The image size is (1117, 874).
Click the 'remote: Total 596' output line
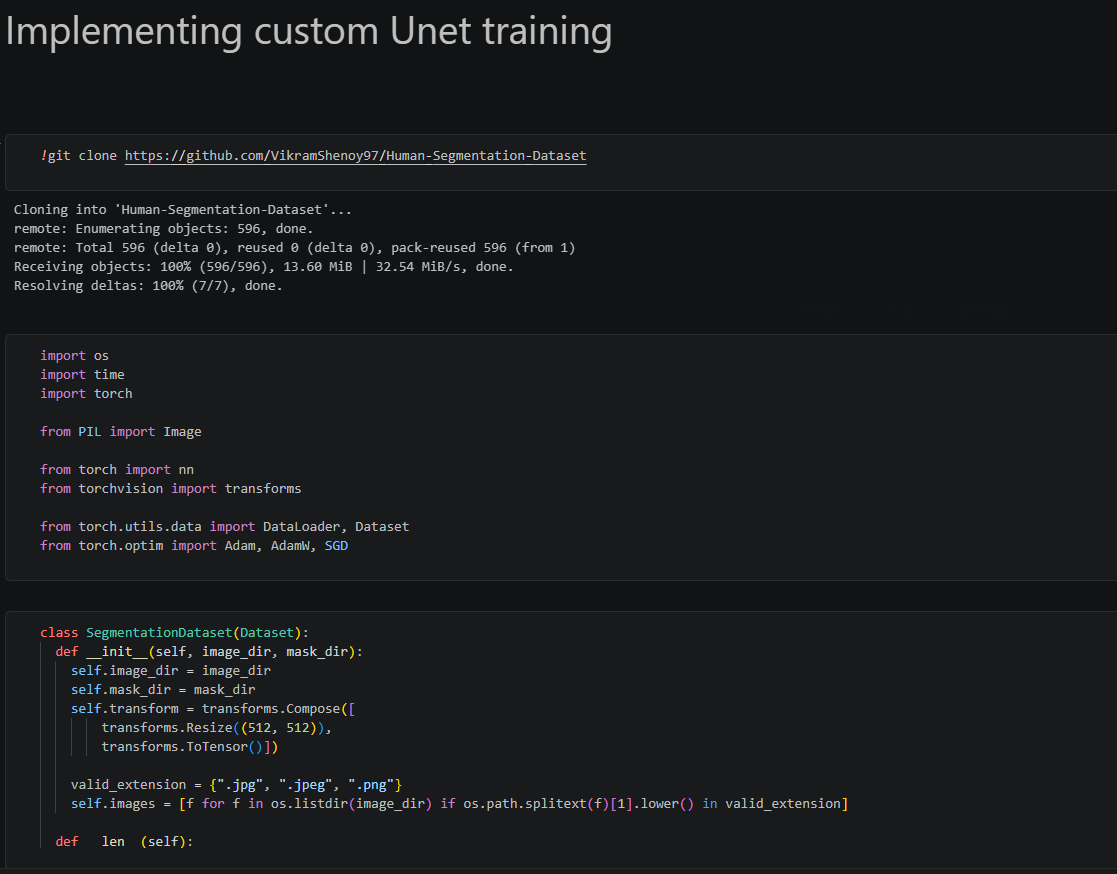[294, 248]
